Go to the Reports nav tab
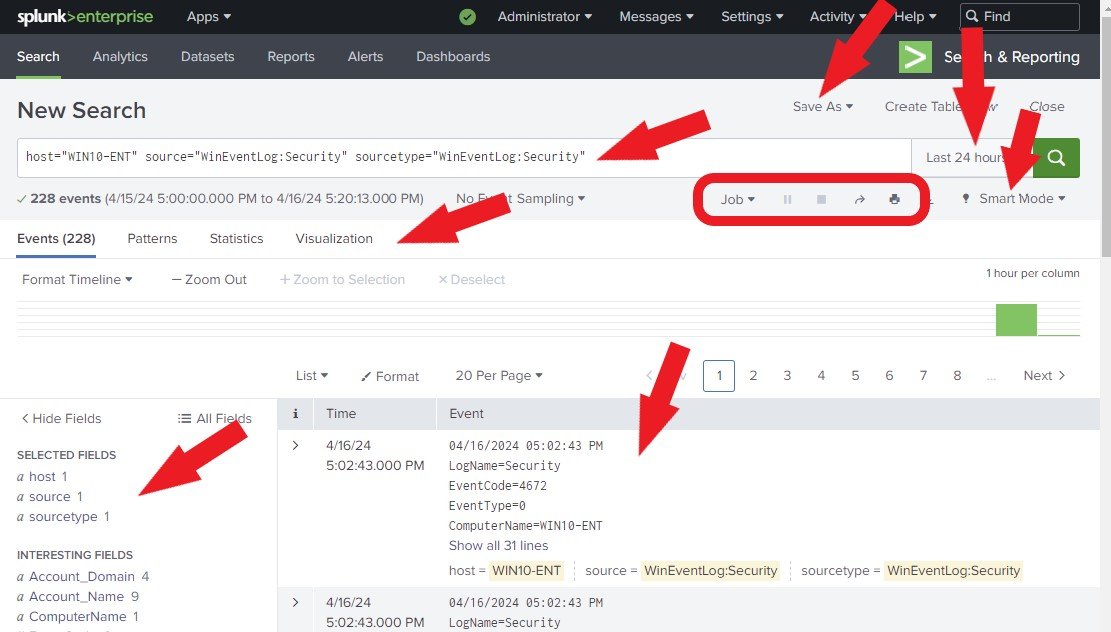The image size is (1111, 632). [x=291, y=57]
